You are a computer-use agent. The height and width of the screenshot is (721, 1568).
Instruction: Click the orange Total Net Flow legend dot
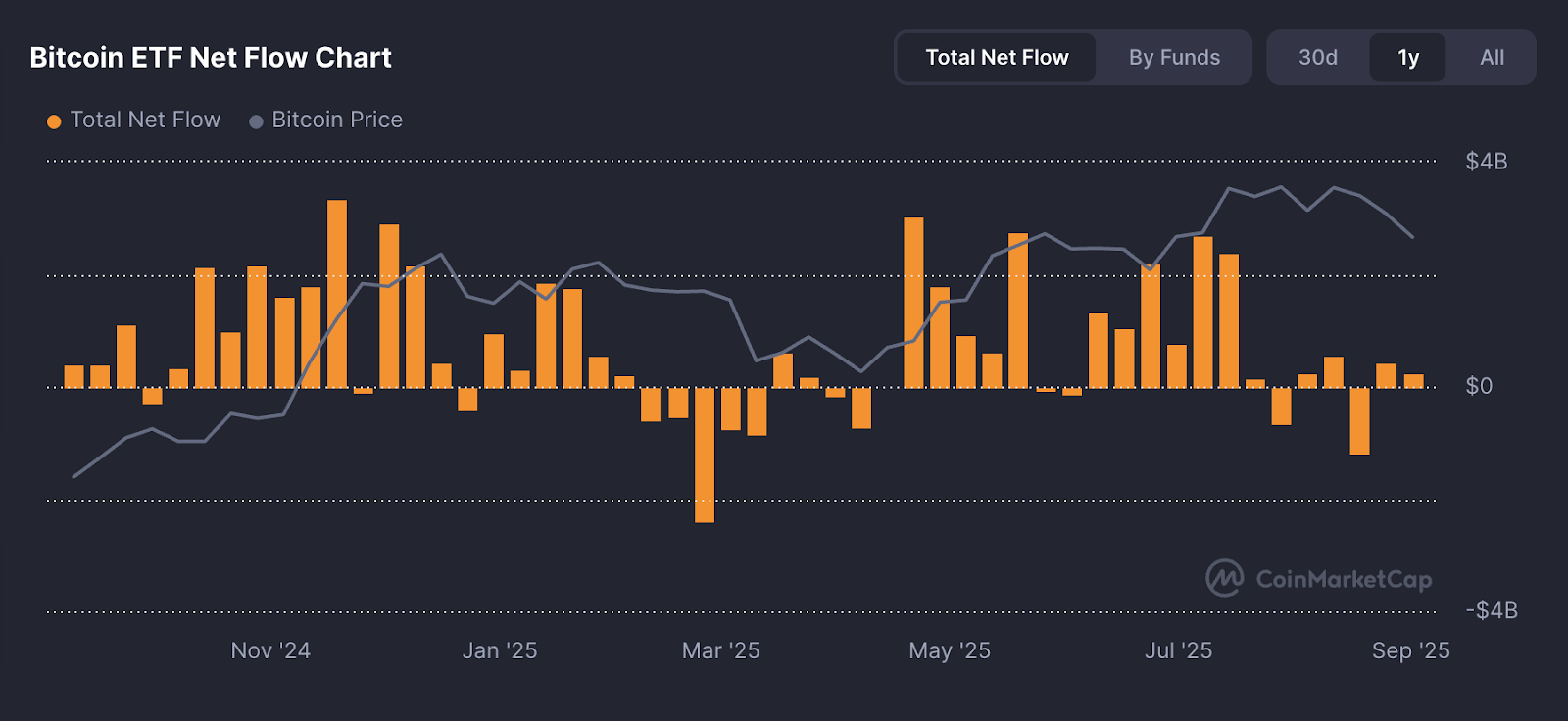click(x=54, y=121)
